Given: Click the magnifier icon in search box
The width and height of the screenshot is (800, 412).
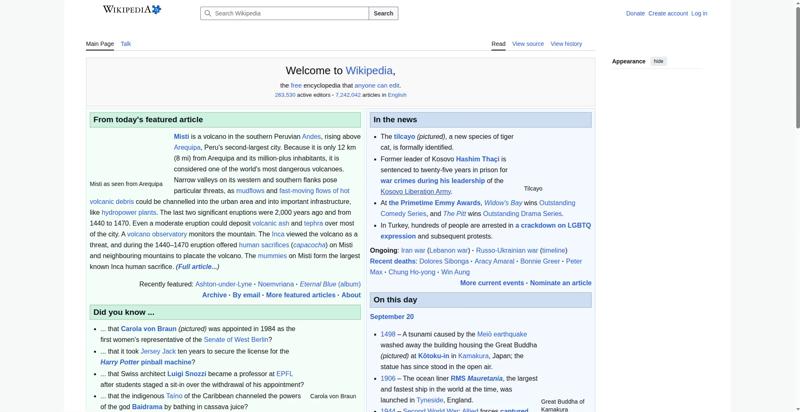Looking at the screenshot, I should point(207,13).
